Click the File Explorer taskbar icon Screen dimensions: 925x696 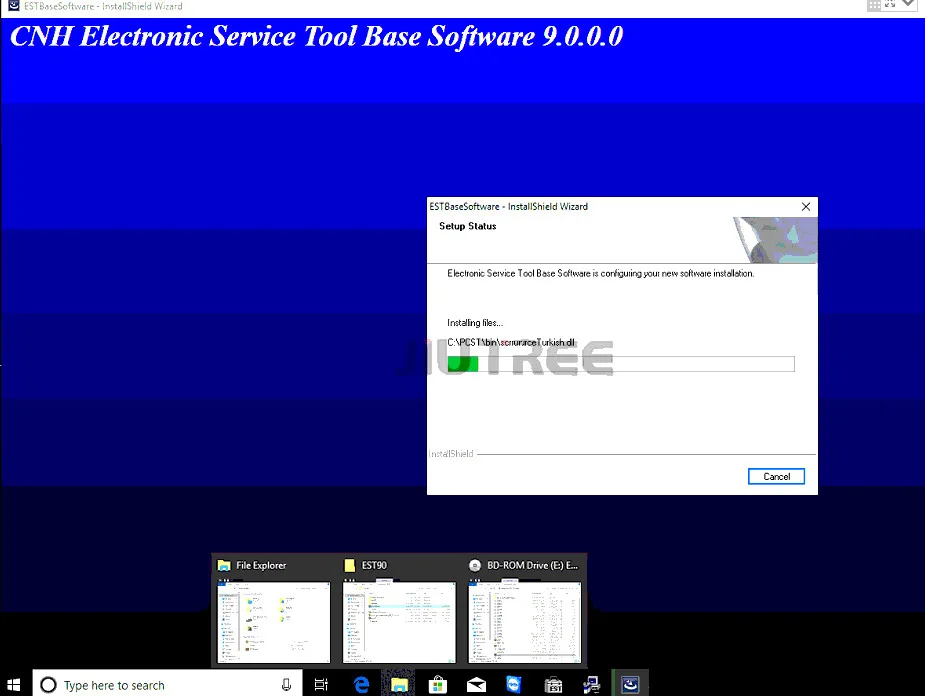pyautogui.click(x=399, y=685)
